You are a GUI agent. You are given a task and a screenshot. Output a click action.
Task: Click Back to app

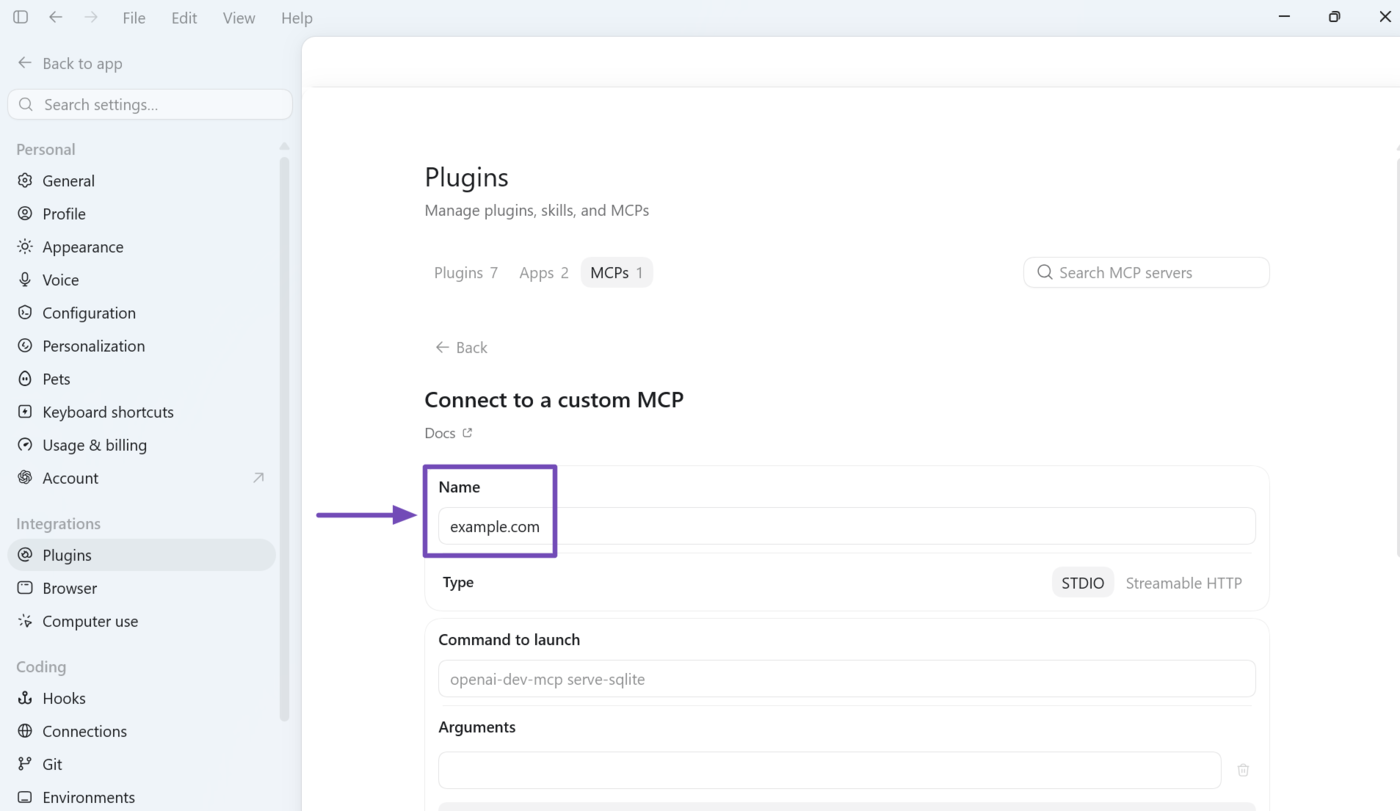tap(70, 63)
